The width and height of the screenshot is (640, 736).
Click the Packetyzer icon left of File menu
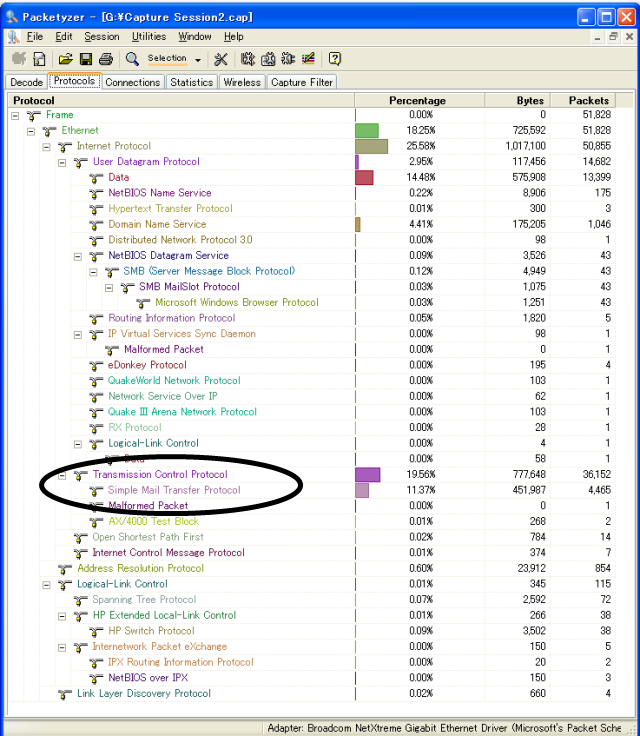tap(14, 37)
